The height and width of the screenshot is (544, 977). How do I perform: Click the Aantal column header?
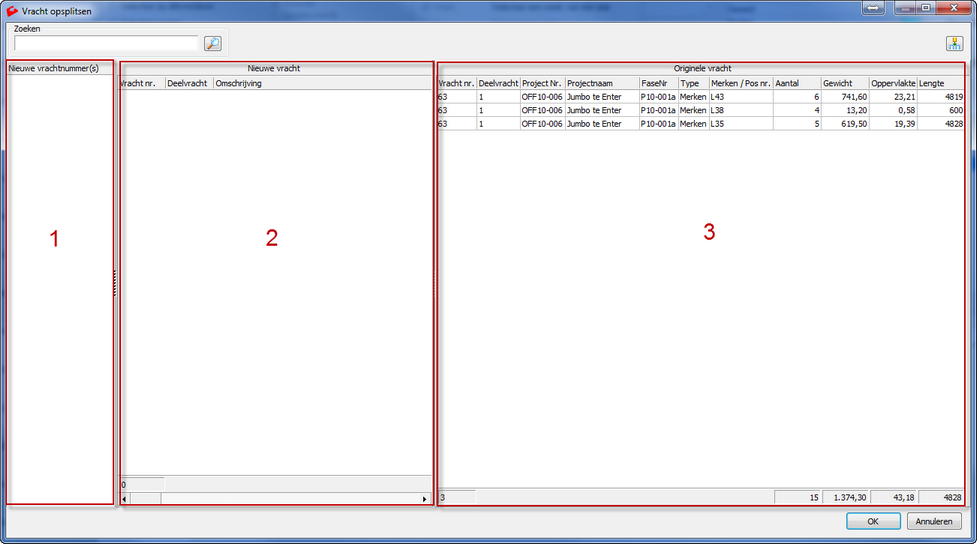click(x=796, y=83)
